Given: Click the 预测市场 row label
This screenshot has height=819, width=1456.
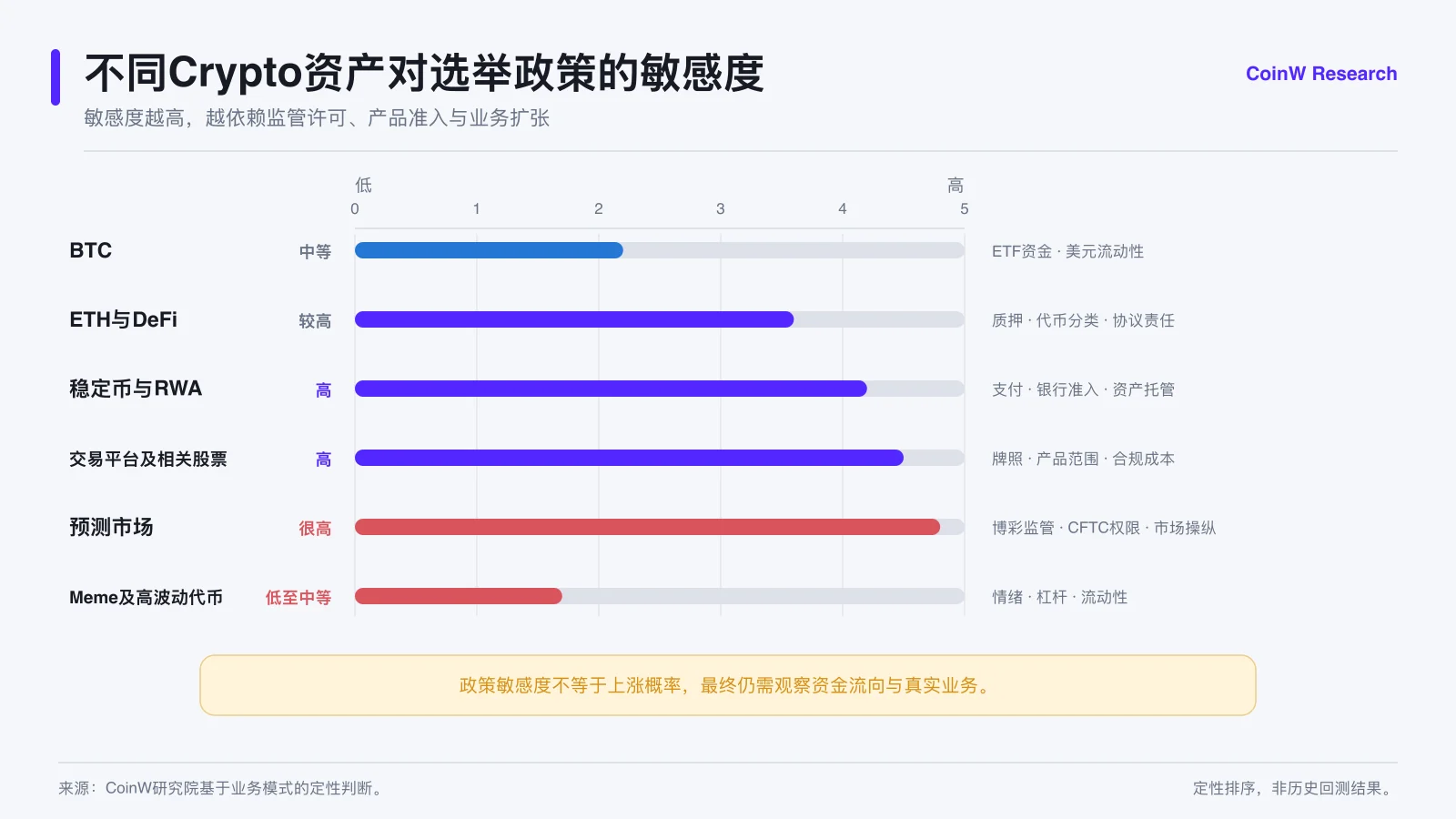Looking at the screenshot, I should (x=111, y=527).
